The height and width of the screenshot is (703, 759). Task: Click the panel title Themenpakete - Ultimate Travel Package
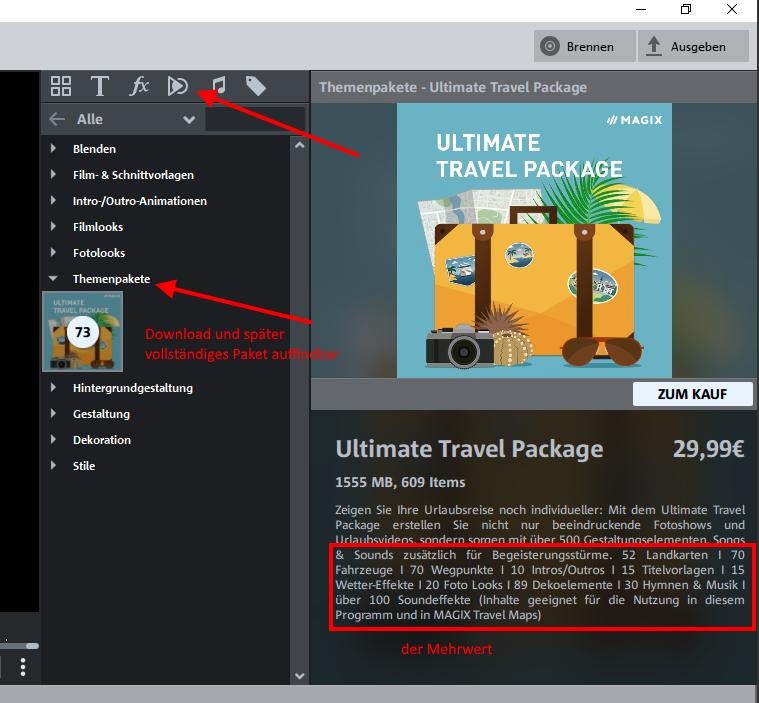point(453,87)
